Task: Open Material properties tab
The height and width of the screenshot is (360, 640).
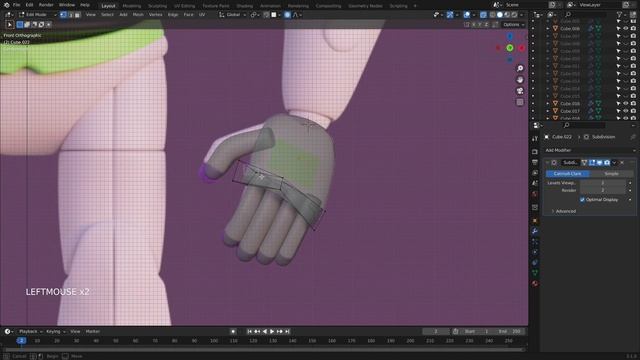Action: 535,283
